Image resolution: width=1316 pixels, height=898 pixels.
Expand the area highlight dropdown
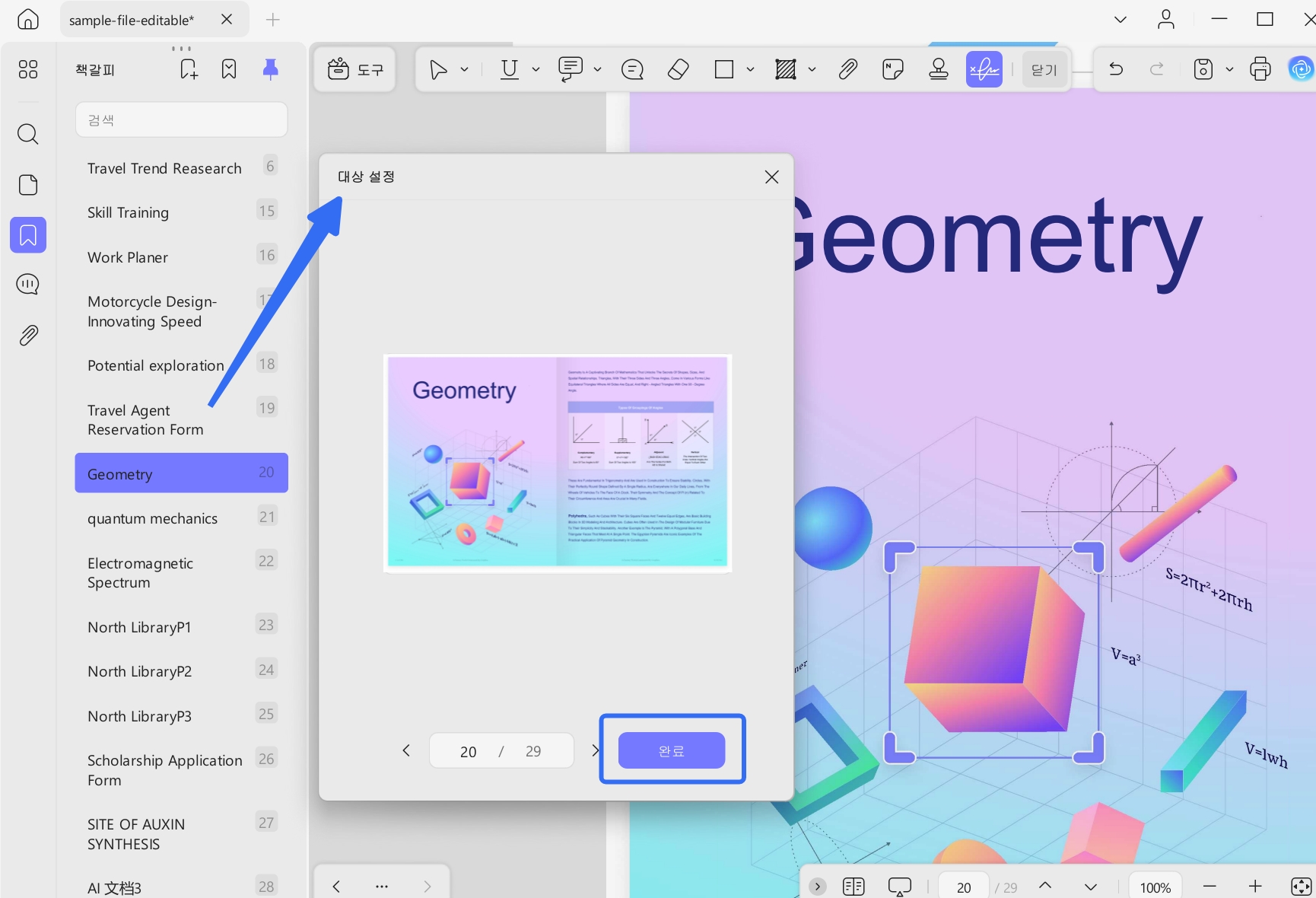click(812, 69)
